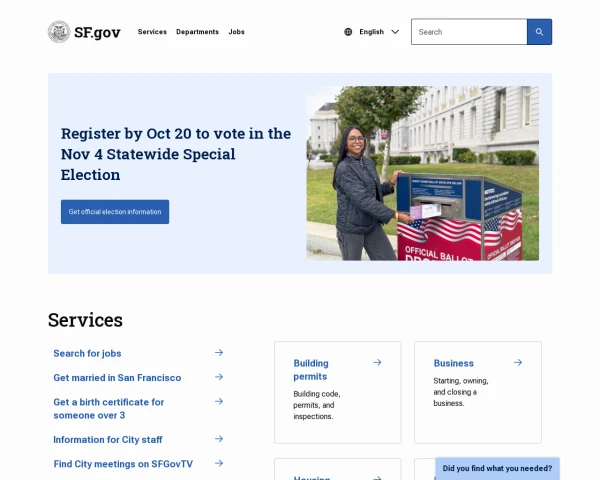This screenshot has height=480, width=600.
Task: Click the SF.gov wordmark text
Action: [x=97, y=33]
